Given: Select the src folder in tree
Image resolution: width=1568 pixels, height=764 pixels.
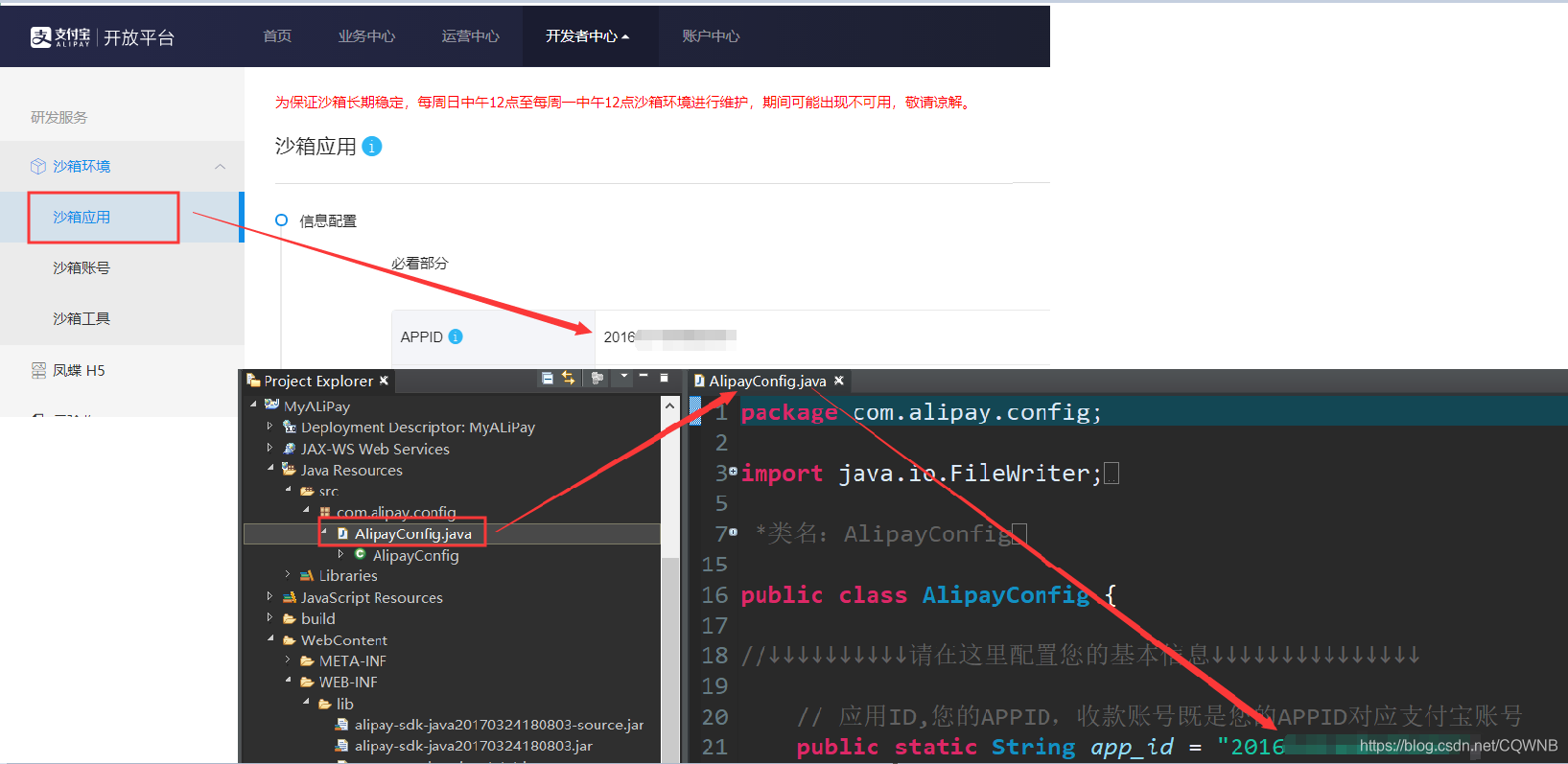Looking at the screenshot, I should tap(329, 492).
